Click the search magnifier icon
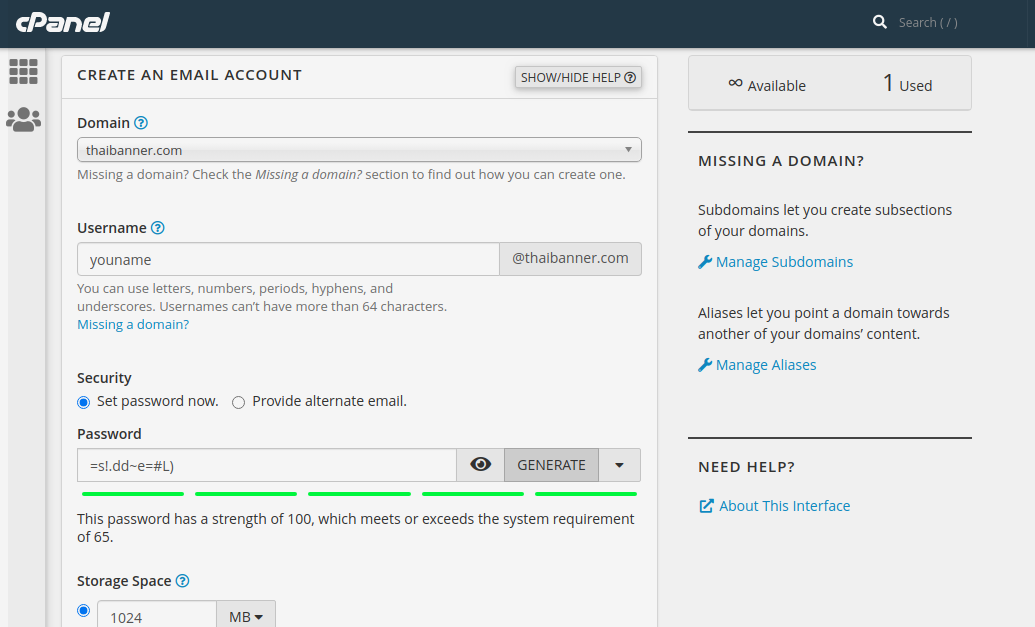This screenshot has height=627, width=1035. coord(880,22)
